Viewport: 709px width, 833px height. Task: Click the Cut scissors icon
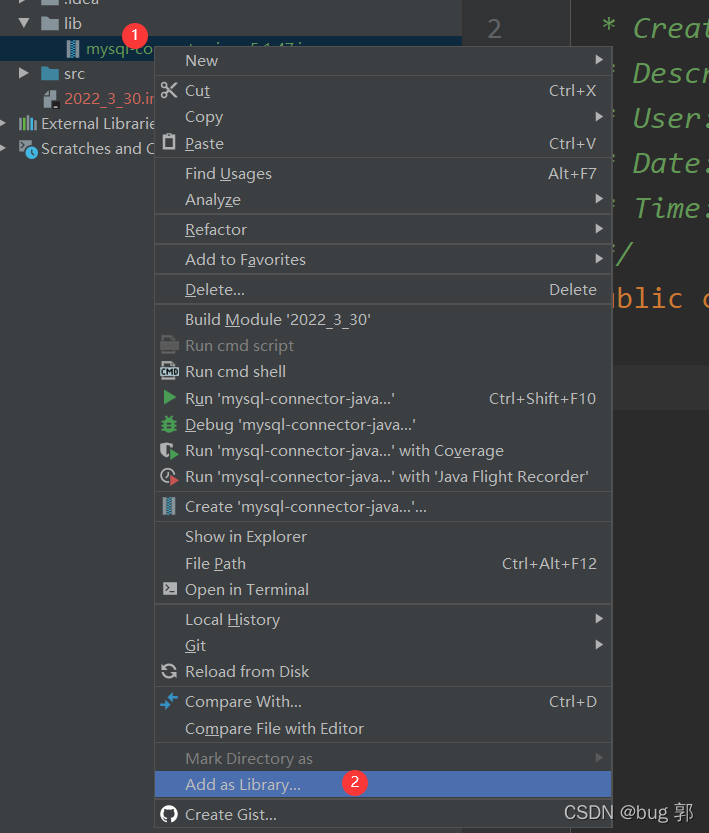pyautogui.click(x=169, y=90)
